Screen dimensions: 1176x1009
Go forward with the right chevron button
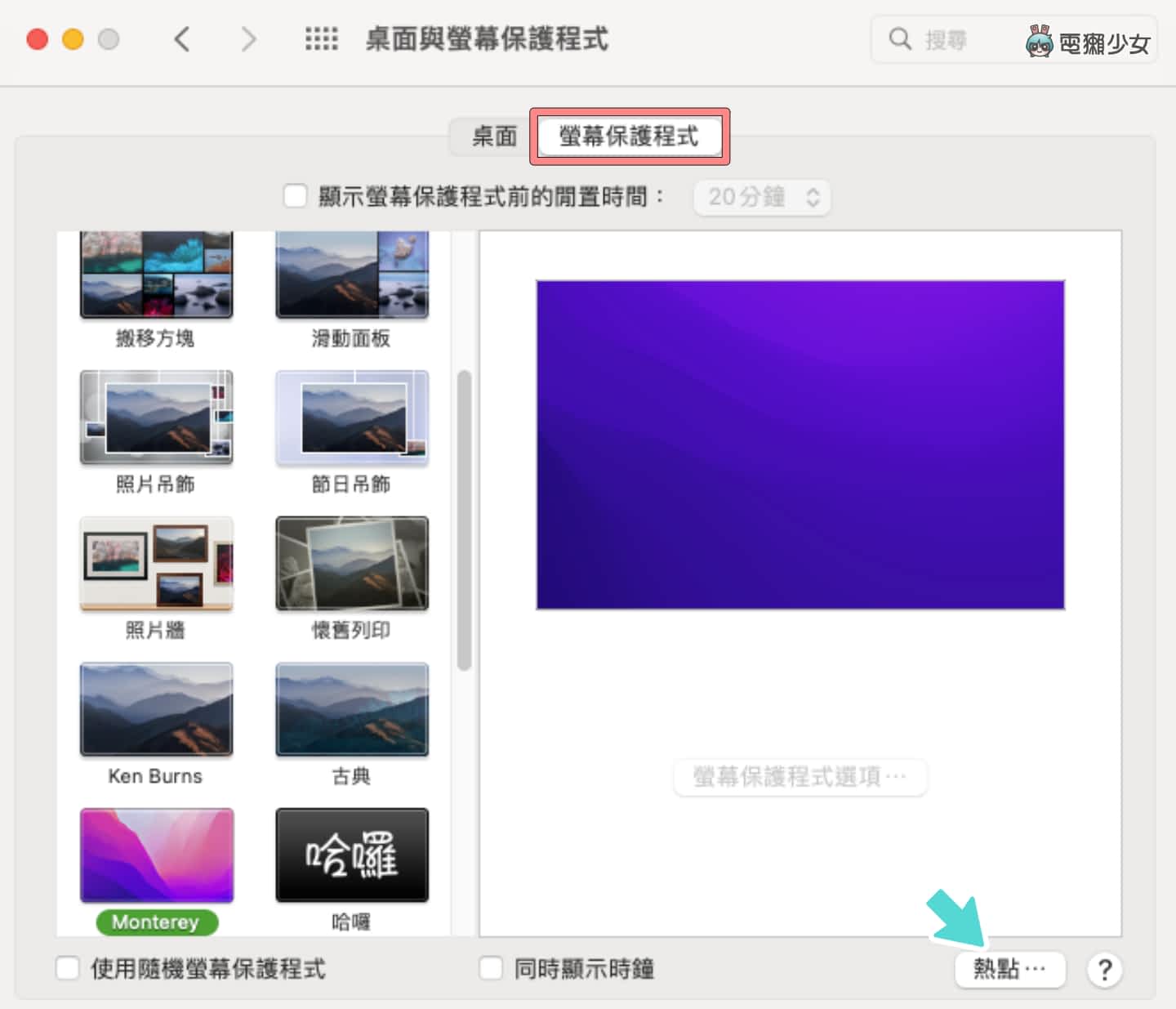[x=248, y=38]
